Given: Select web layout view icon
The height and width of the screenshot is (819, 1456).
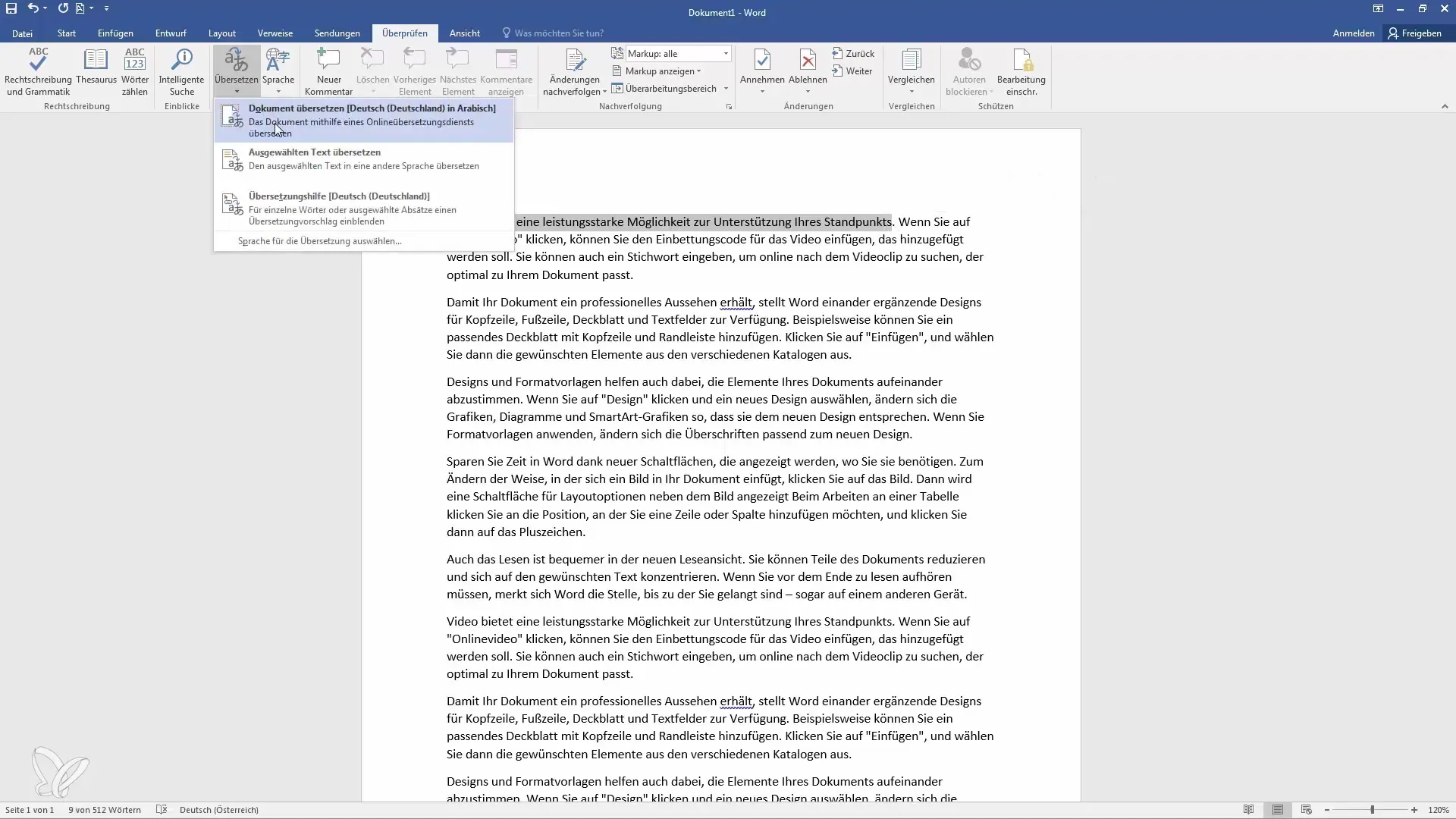Looking at the screenshot, I should [1307, 810].
